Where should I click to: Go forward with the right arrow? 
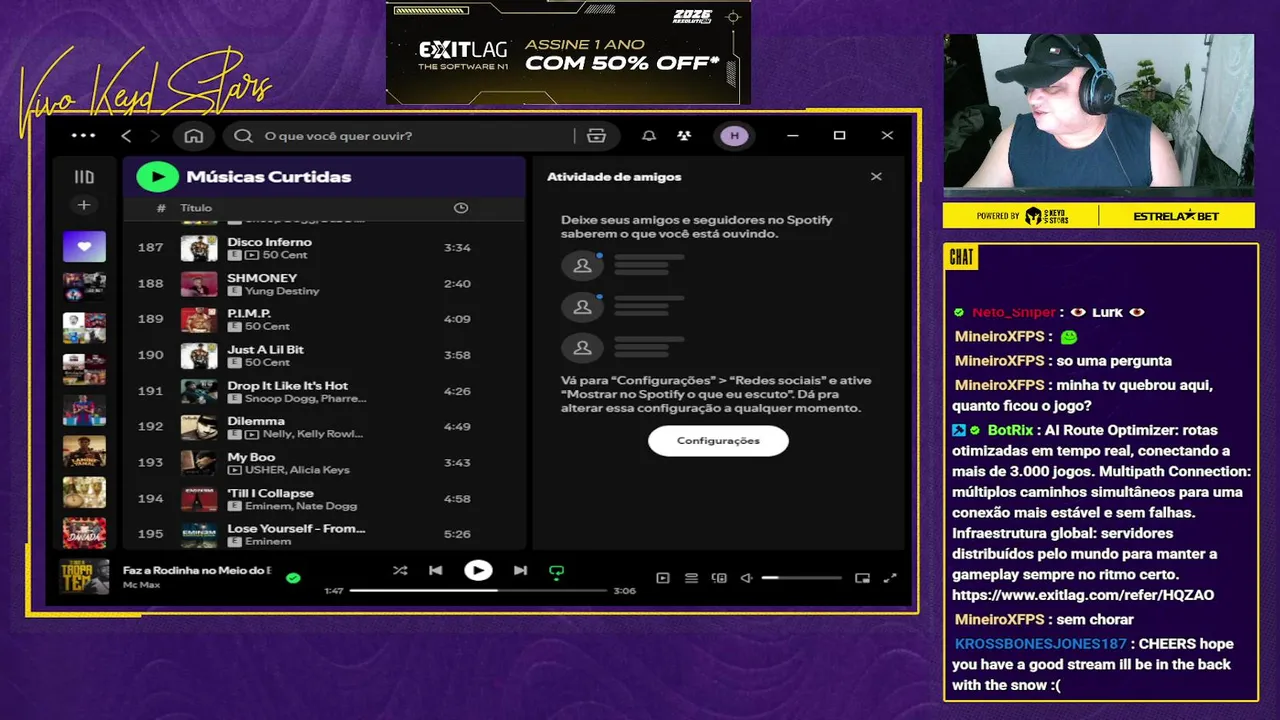(x=154, y=136)
